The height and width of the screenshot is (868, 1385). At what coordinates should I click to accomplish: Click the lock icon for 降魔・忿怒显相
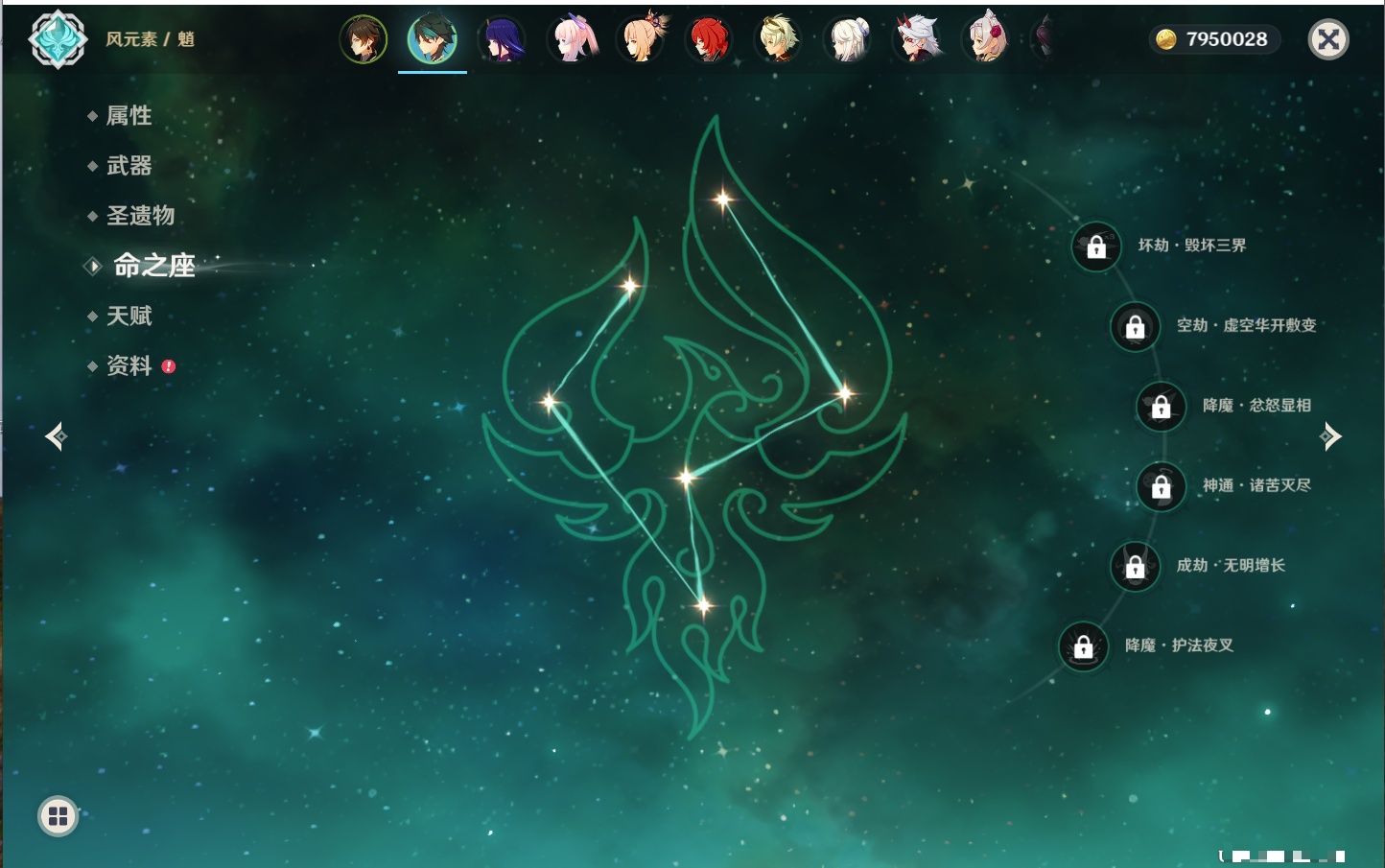[x=1162, y=406]
